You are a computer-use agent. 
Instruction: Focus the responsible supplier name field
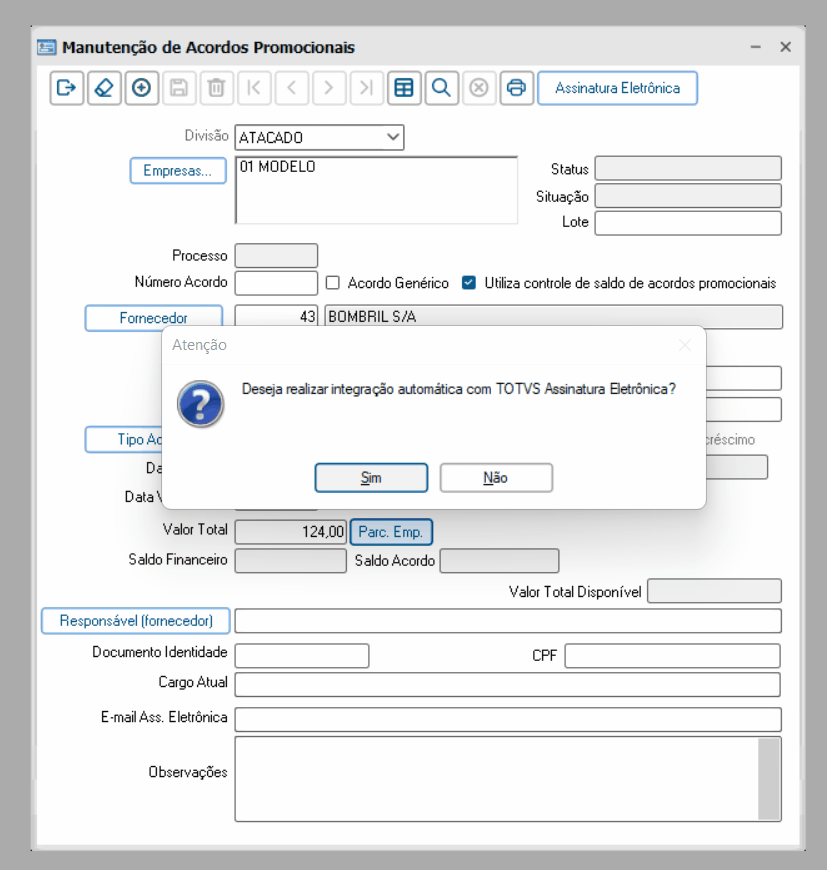[x=508, y=621]
